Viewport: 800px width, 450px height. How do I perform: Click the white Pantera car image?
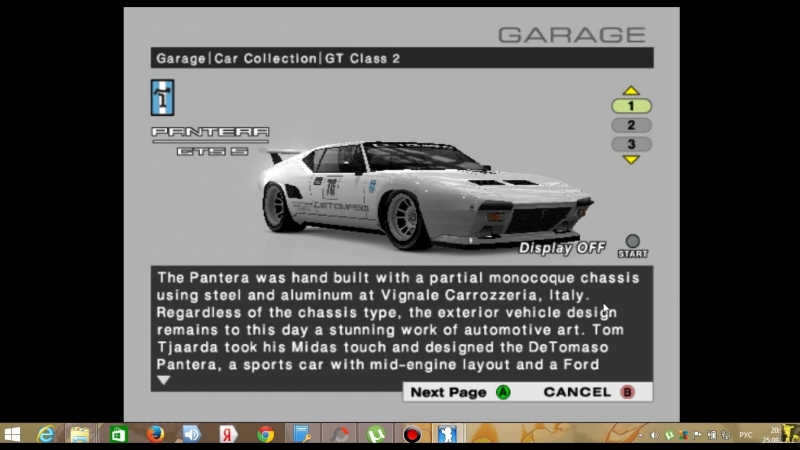pyautogui.click(x=426, y=194)
